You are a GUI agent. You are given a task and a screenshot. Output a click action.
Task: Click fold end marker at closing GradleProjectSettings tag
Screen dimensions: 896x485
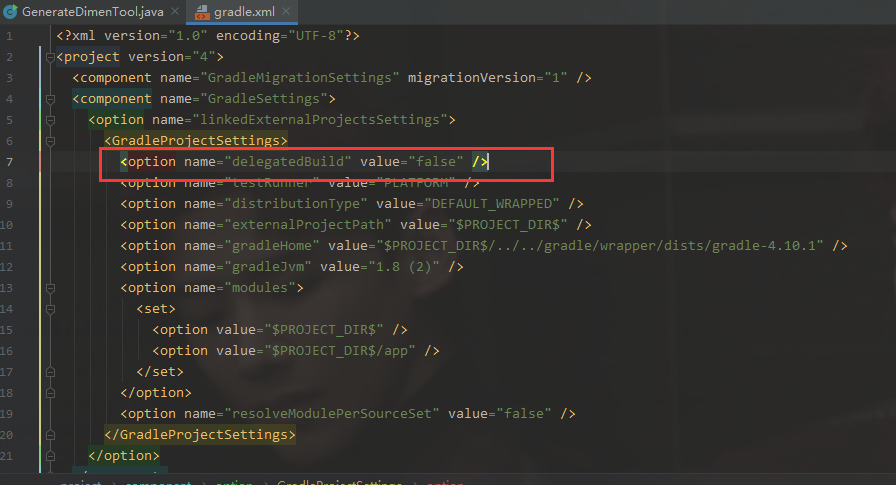tap(50, 435)
